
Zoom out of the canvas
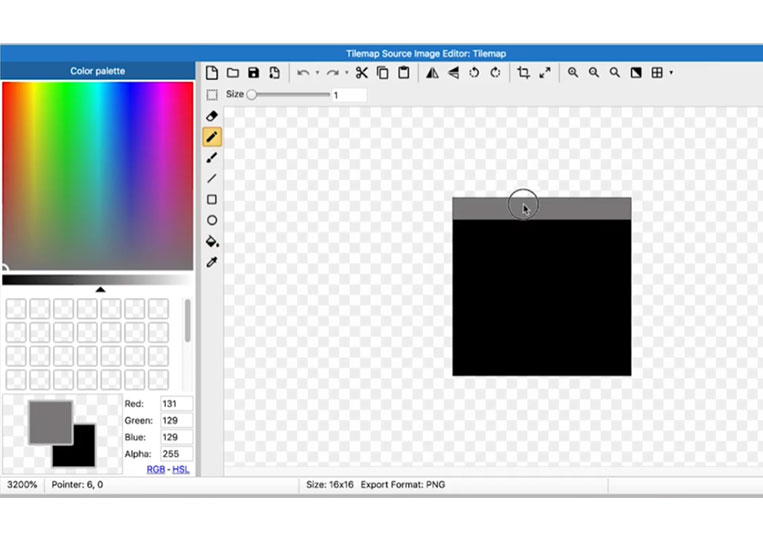pyautogui.click(x=594, y=73)
